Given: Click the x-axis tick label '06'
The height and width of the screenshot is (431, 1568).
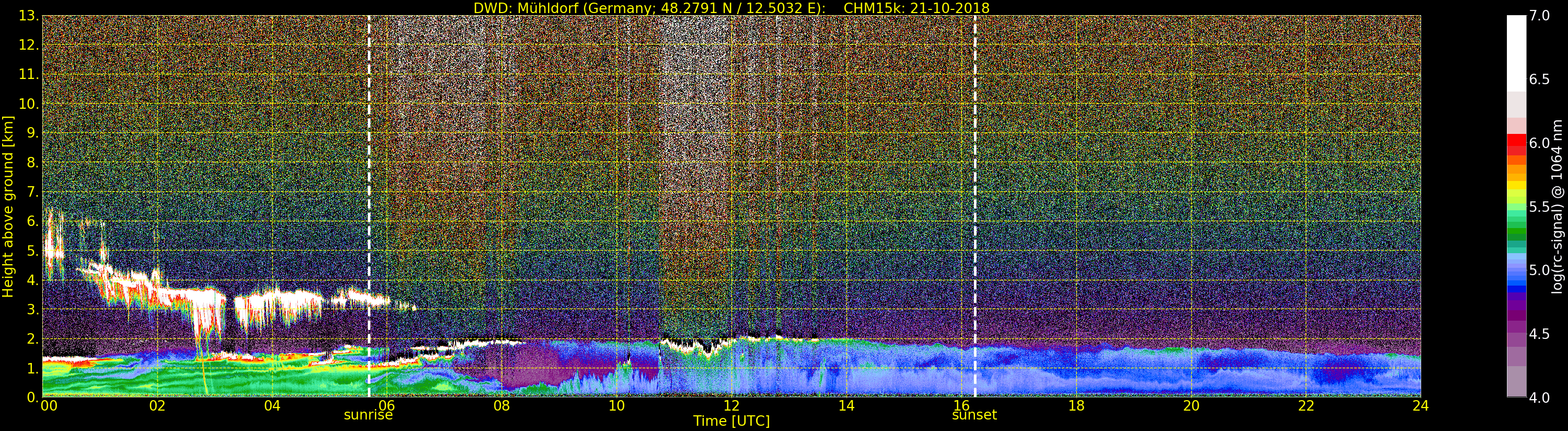Looking at the screenshot, I should (387, 406).
